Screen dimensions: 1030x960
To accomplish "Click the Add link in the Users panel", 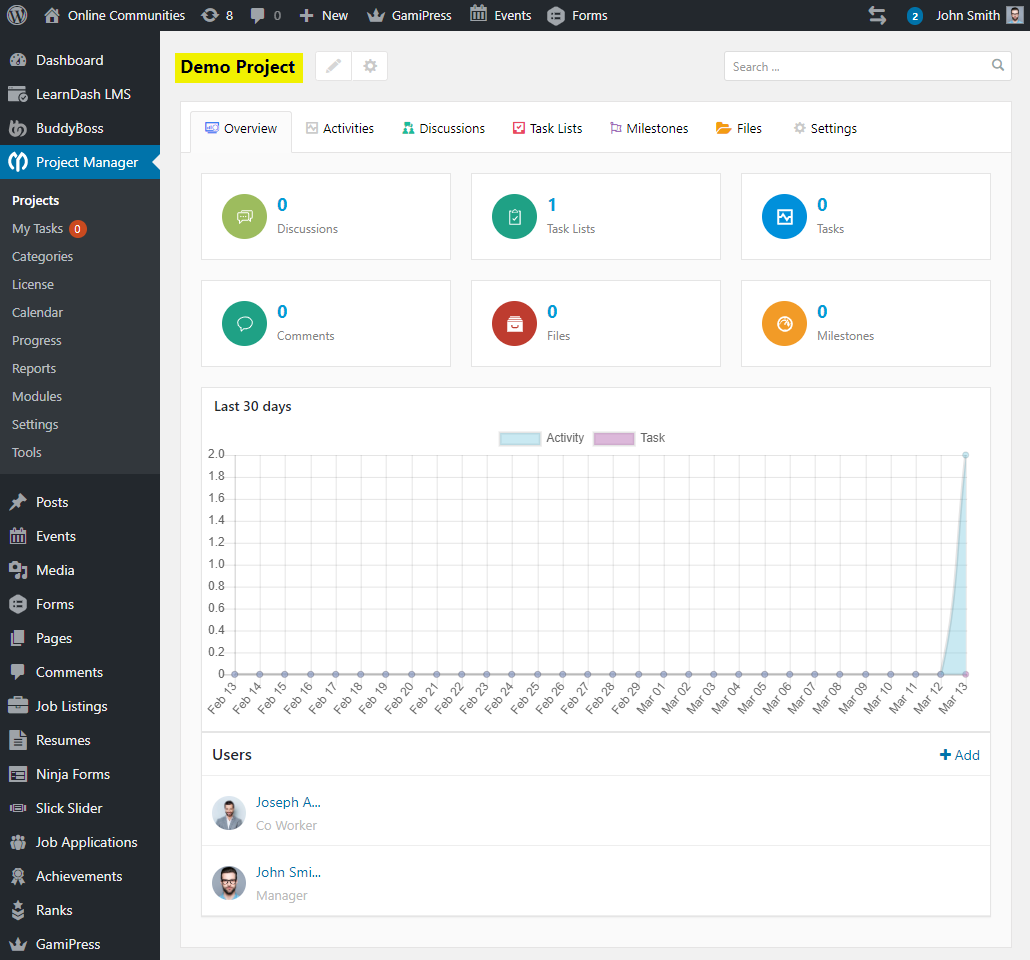I will [959, 755].
